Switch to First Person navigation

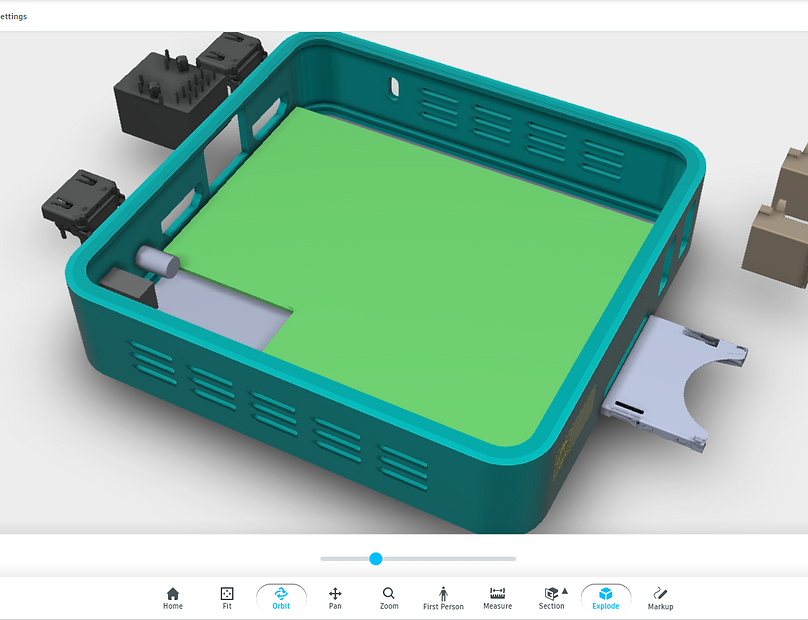[x=443, y=598]
